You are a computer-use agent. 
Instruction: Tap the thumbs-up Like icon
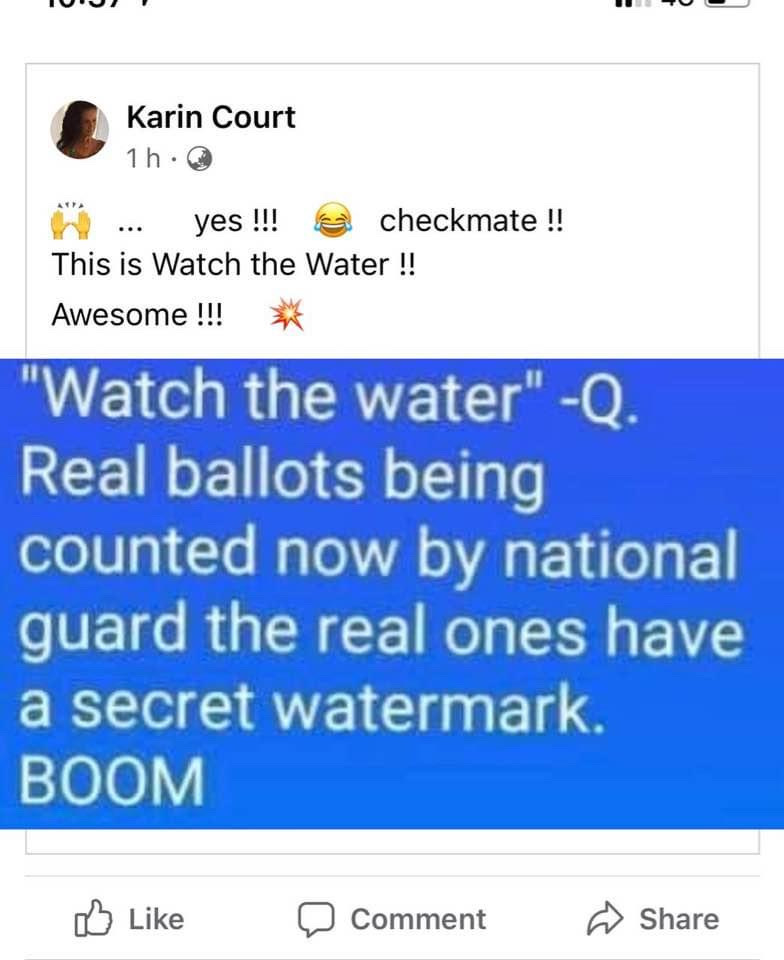point(93,918)
